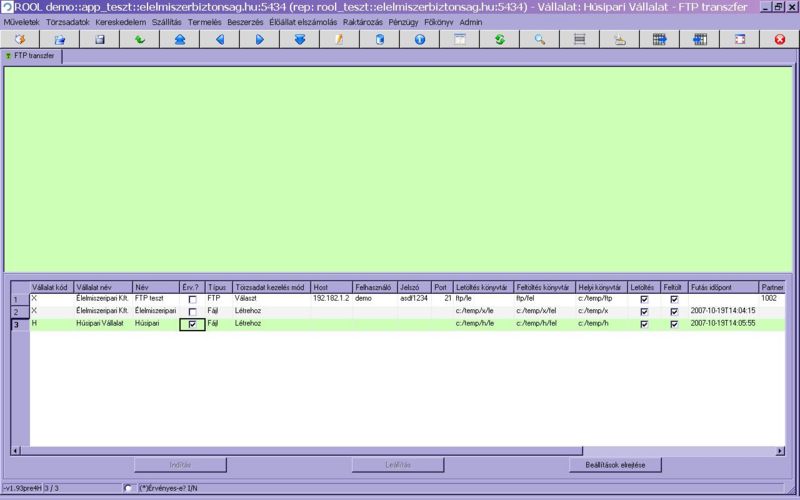
Task: Click the Host cell 192.182.1.2
Action: [331, 298]
